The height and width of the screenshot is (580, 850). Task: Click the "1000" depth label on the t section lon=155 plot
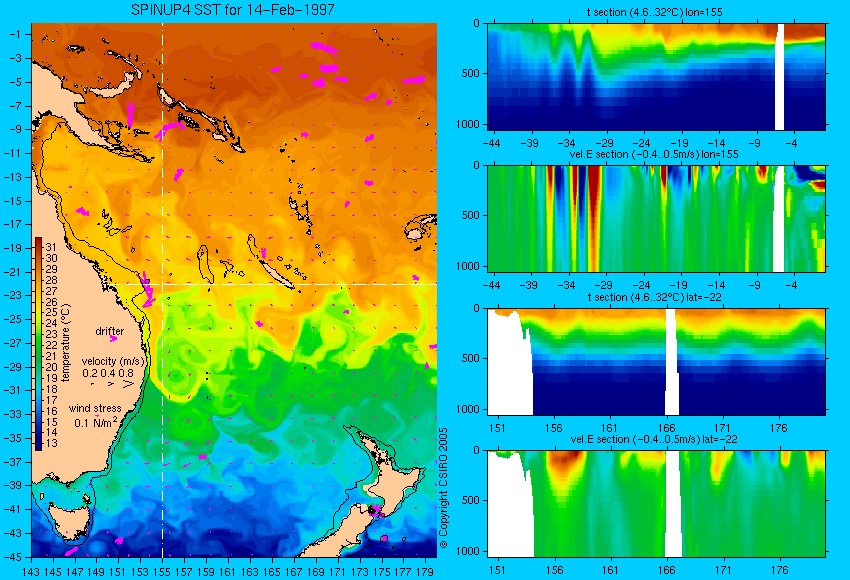(468, 124)
